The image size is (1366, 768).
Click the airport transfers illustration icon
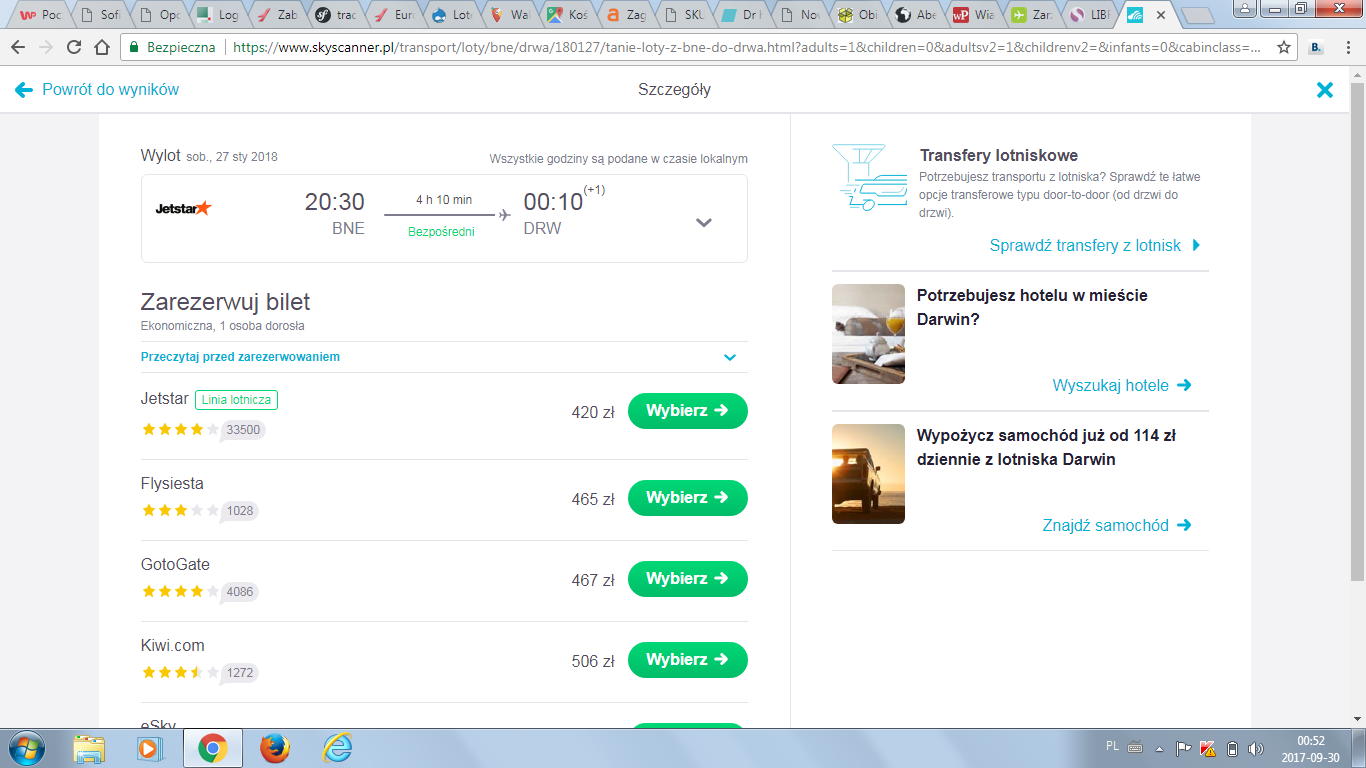coord(868,177)
